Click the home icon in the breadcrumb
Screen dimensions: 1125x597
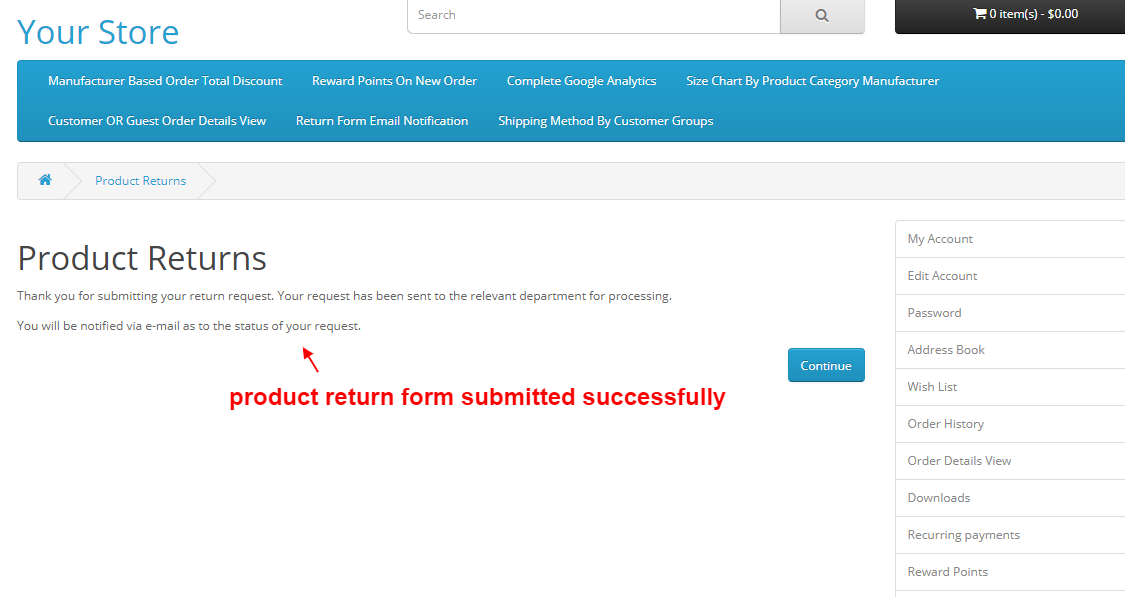point(44,180)
